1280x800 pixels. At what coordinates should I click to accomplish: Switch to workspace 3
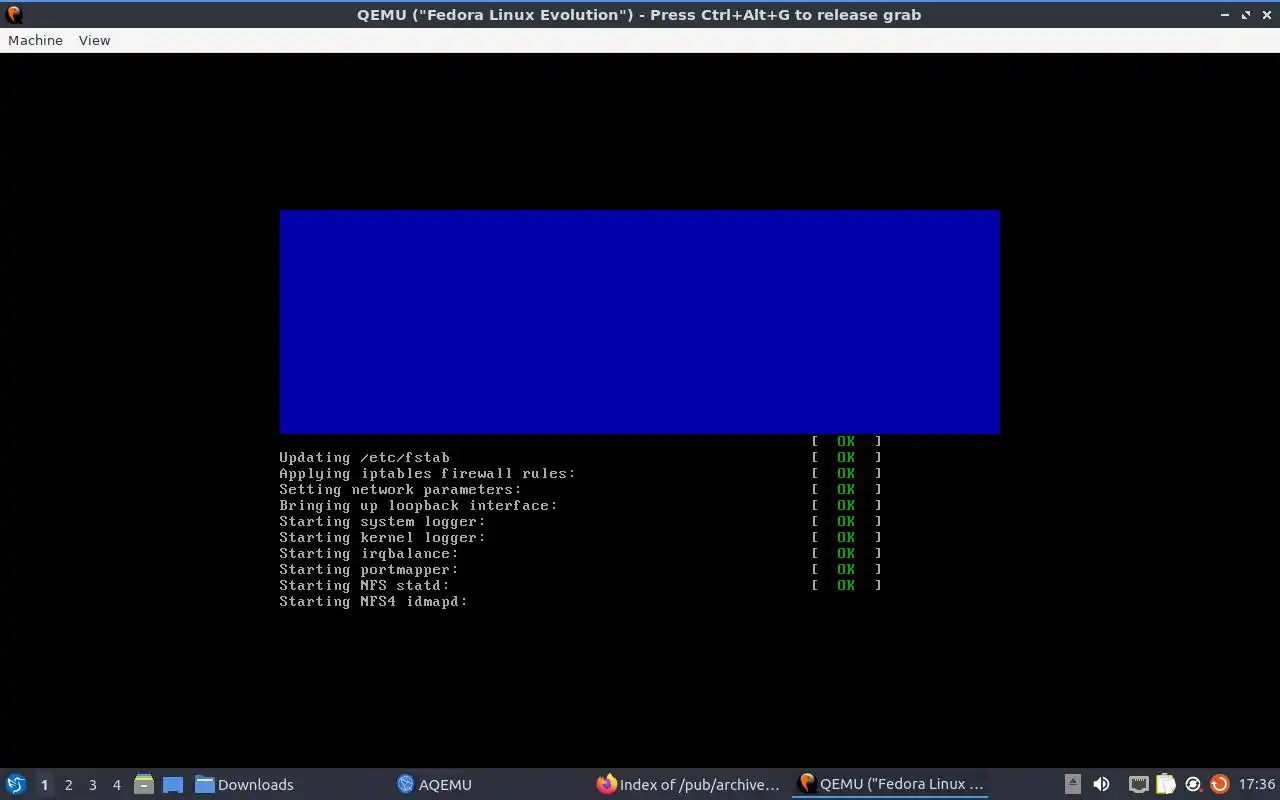pyautogui.click(x=92, y=785)
